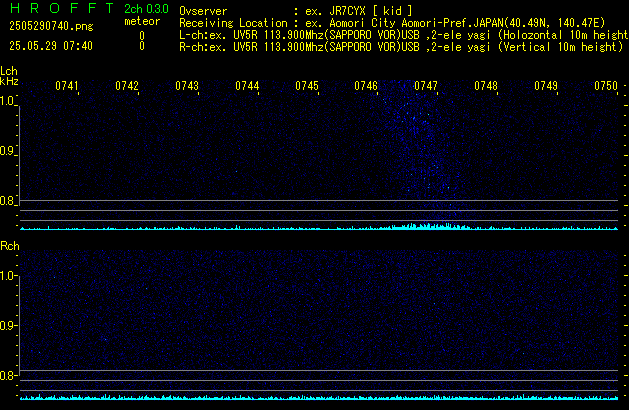Click the '2ch 0.3.0' version label
The width and height of the screenshot is (629, 410).
coord(146,8)
